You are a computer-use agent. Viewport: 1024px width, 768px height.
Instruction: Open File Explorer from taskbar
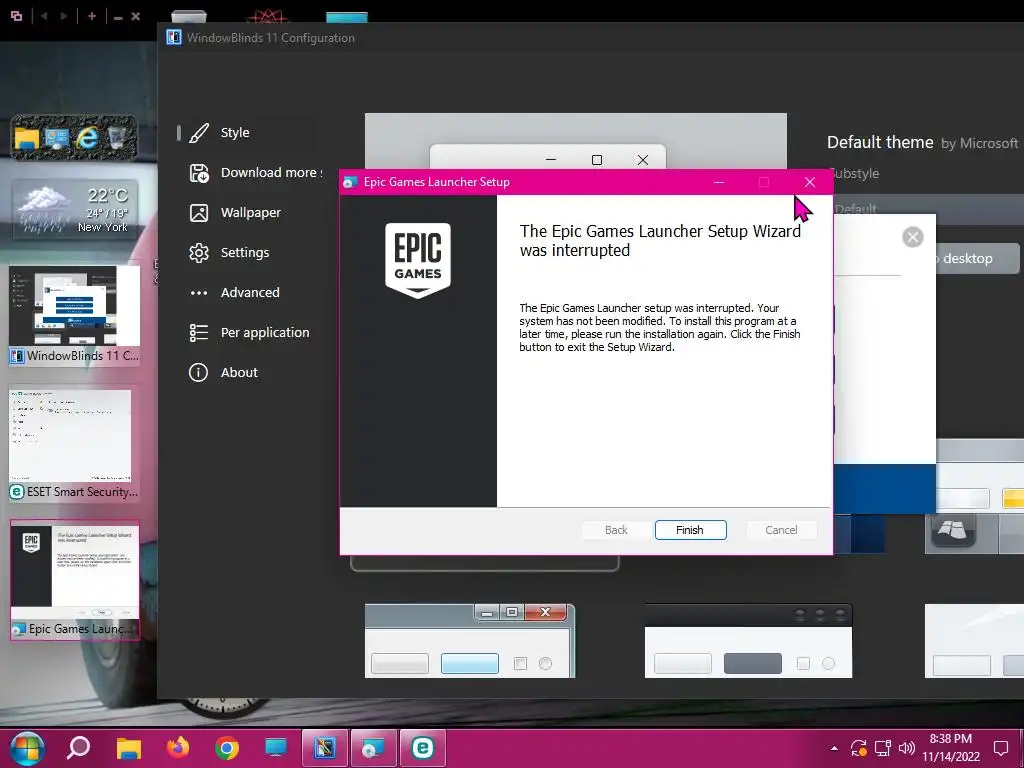[129, 748]
